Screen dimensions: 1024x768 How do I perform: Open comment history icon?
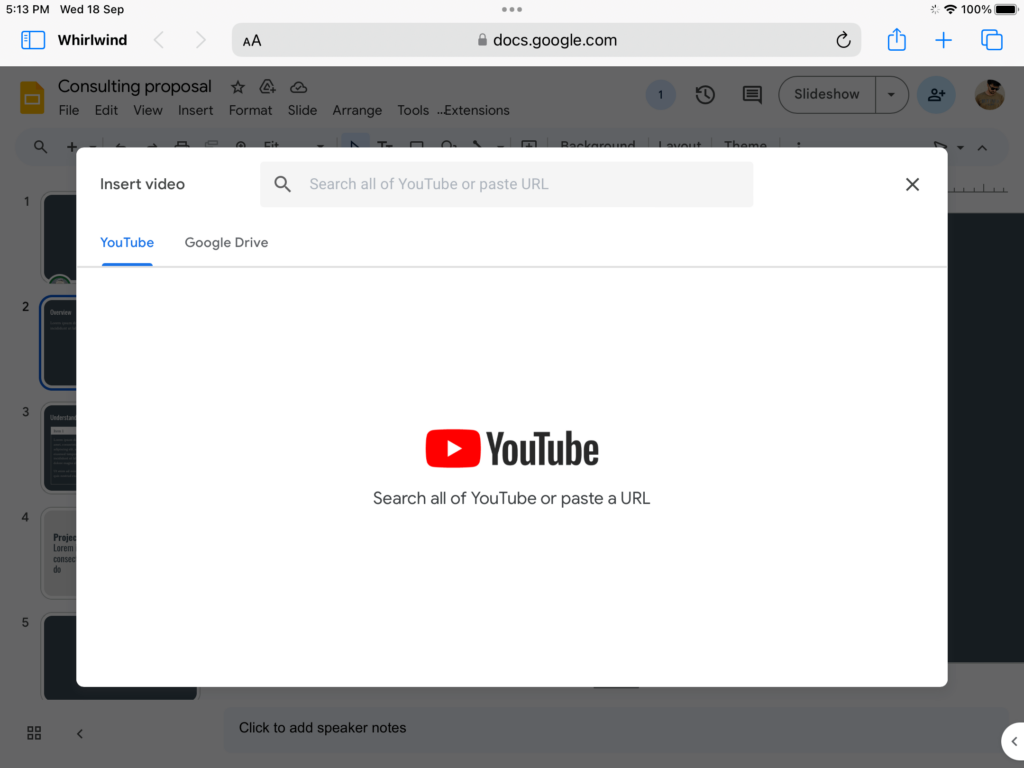(751, 94)
